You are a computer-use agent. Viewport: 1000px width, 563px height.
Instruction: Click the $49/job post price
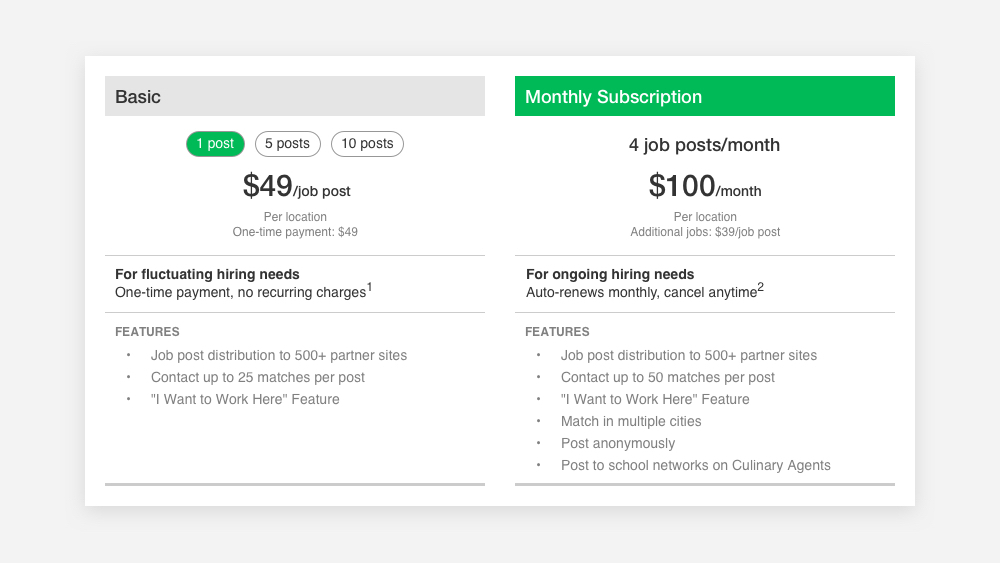[x=297, y=186]
